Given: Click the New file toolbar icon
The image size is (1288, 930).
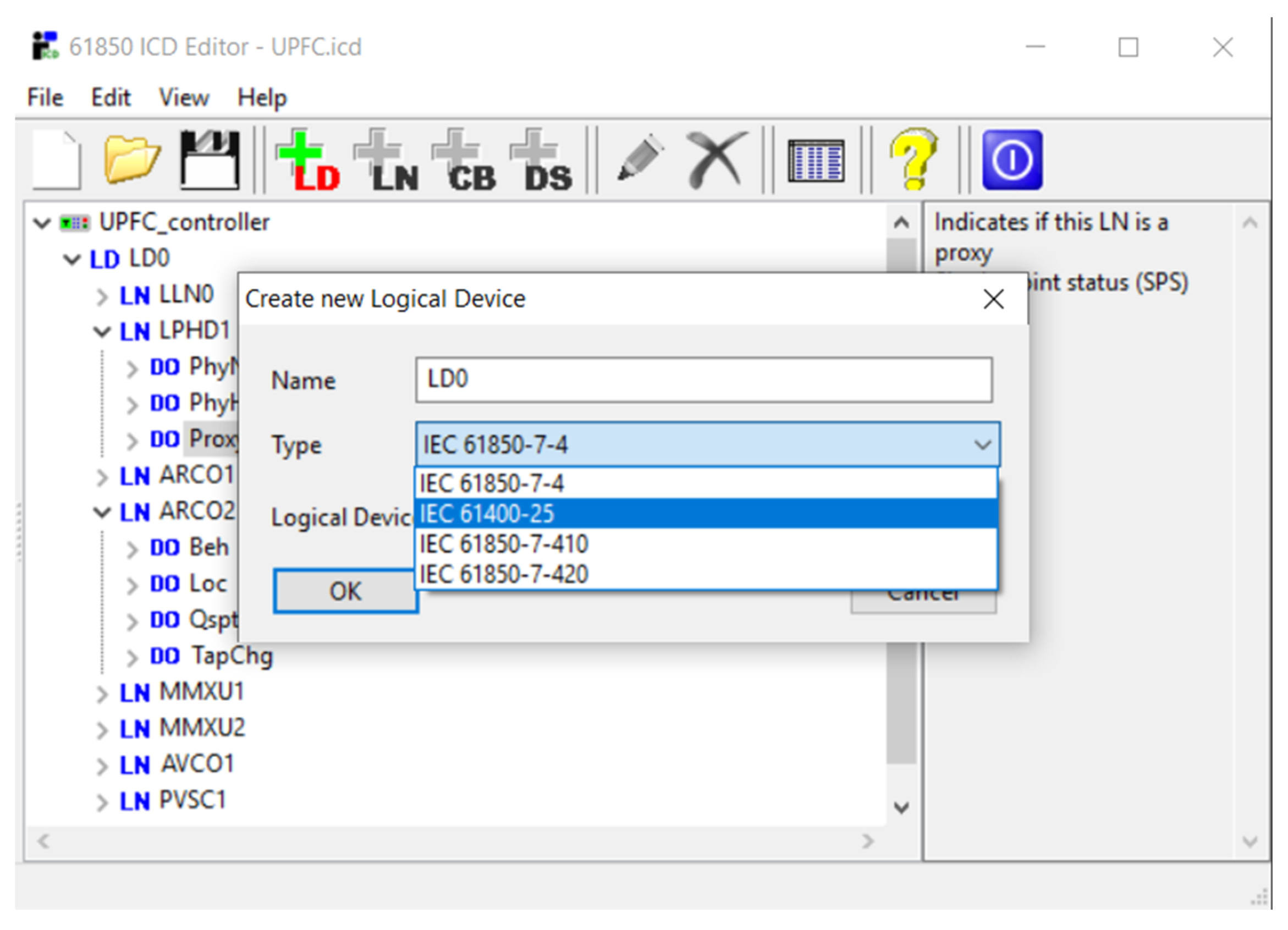Looking at the screenshot, I should click(x=57, y=160).
